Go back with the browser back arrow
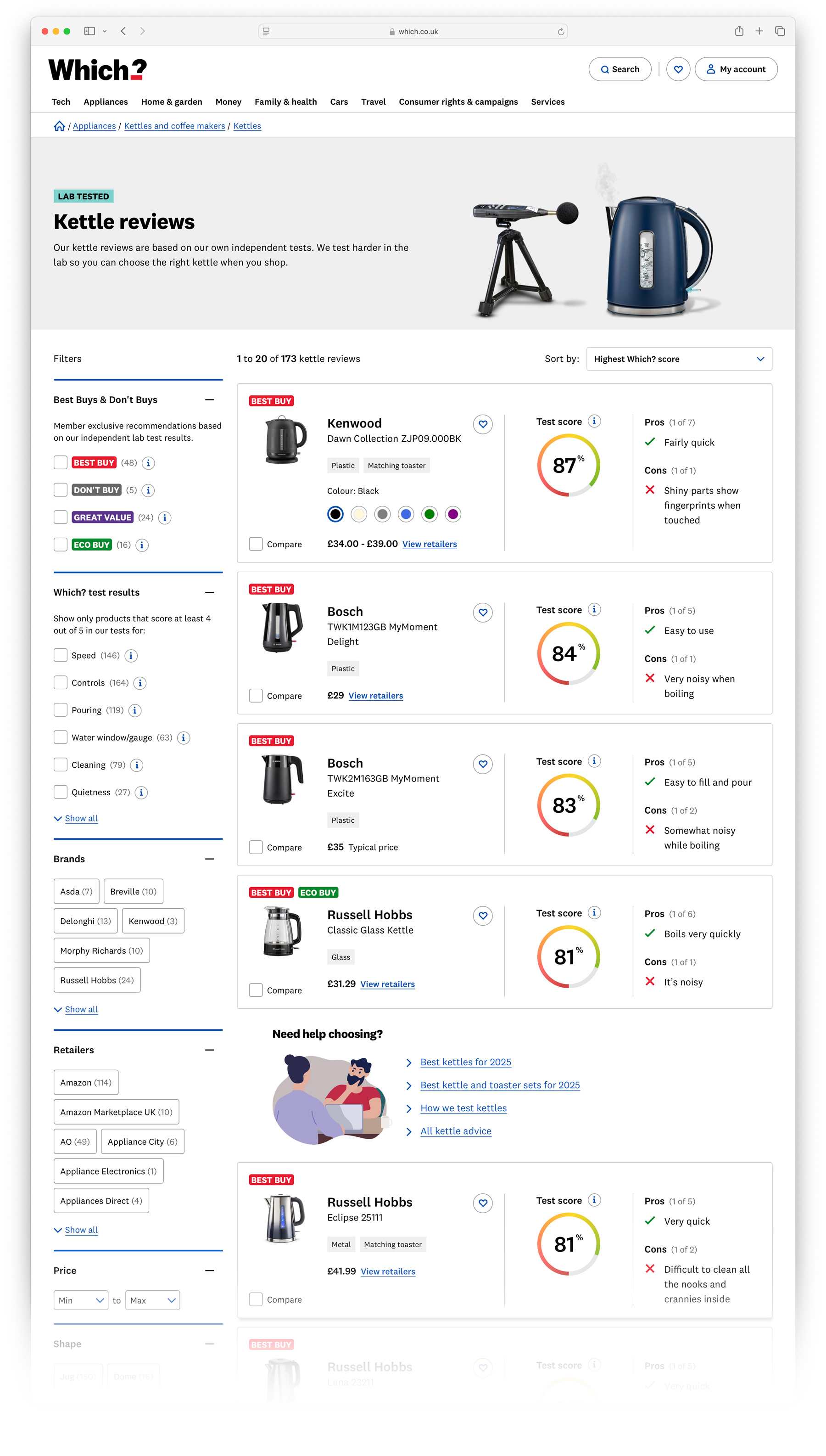 123,31
